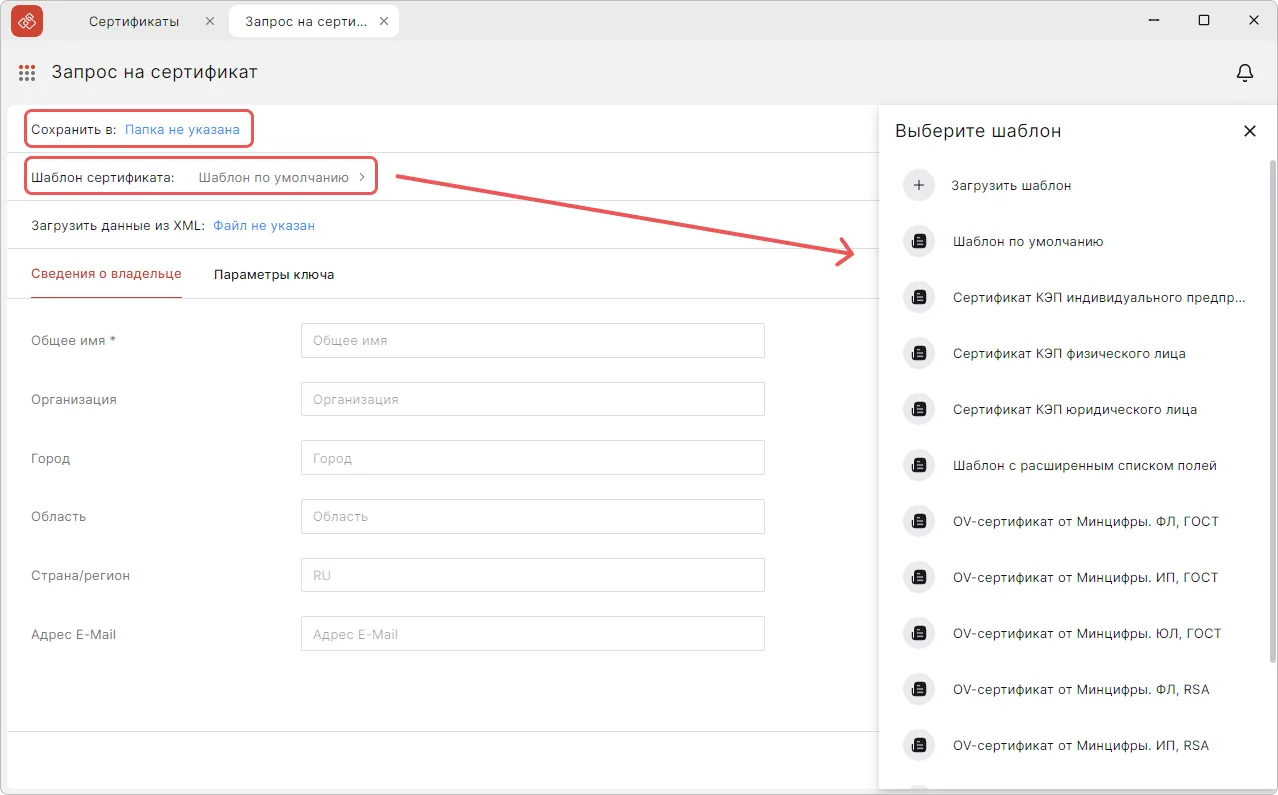Open the Параметры ключа tab
This screenshot has width=1278, height=795.
coord(273,274)
